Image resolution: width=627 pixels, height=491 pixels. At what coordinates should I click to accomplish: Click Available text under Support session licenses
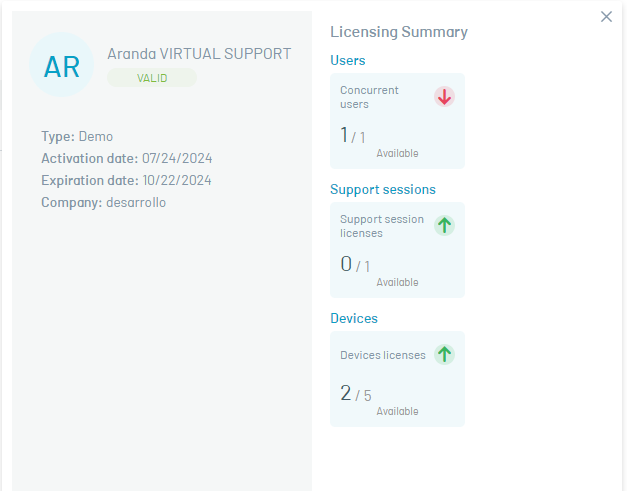point(397,282)
